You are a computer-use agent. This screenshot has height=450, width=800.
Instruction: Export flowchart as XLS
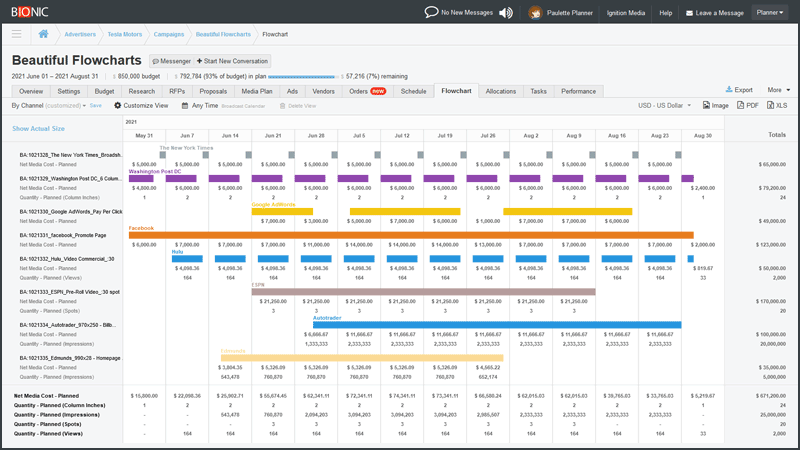click(x=777, y=106)
